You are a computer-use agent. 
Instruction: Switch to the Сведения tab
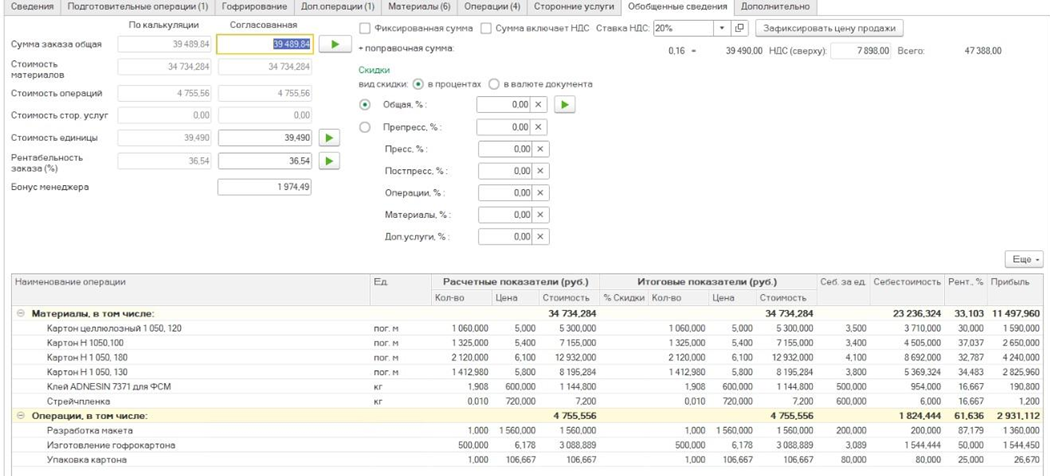point(31,7)
